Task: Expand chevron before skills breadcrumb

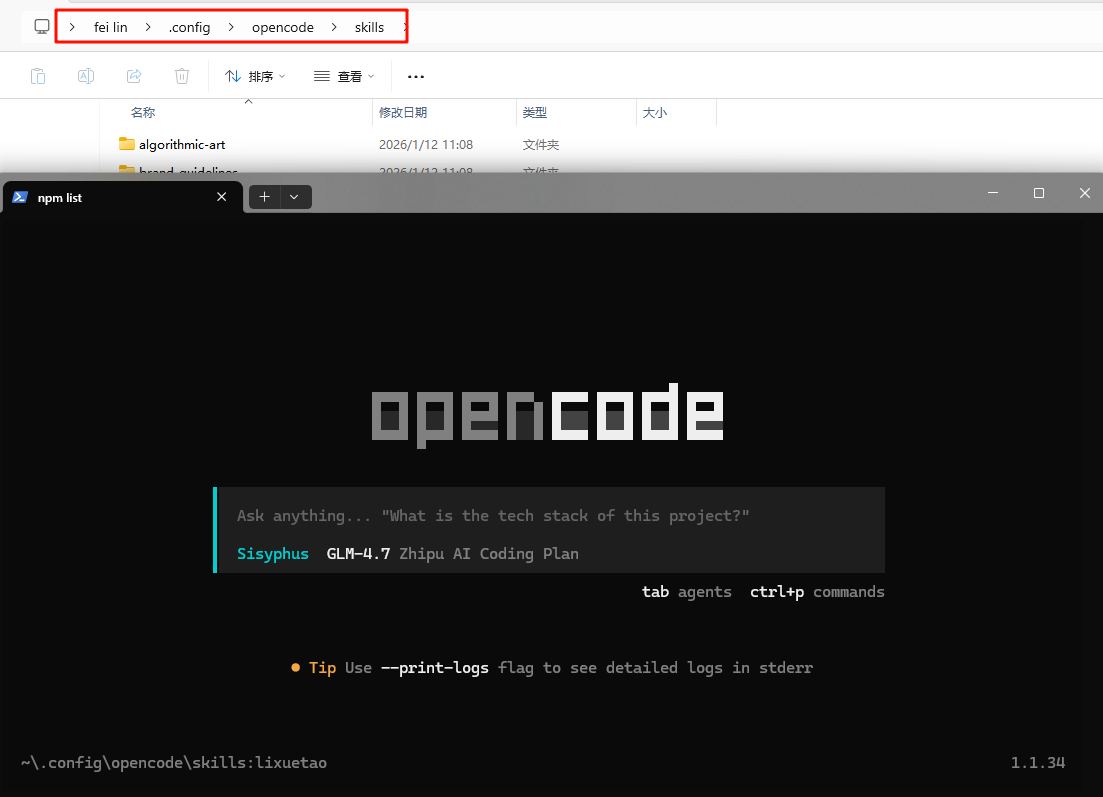Action: (x=333, y=27)
